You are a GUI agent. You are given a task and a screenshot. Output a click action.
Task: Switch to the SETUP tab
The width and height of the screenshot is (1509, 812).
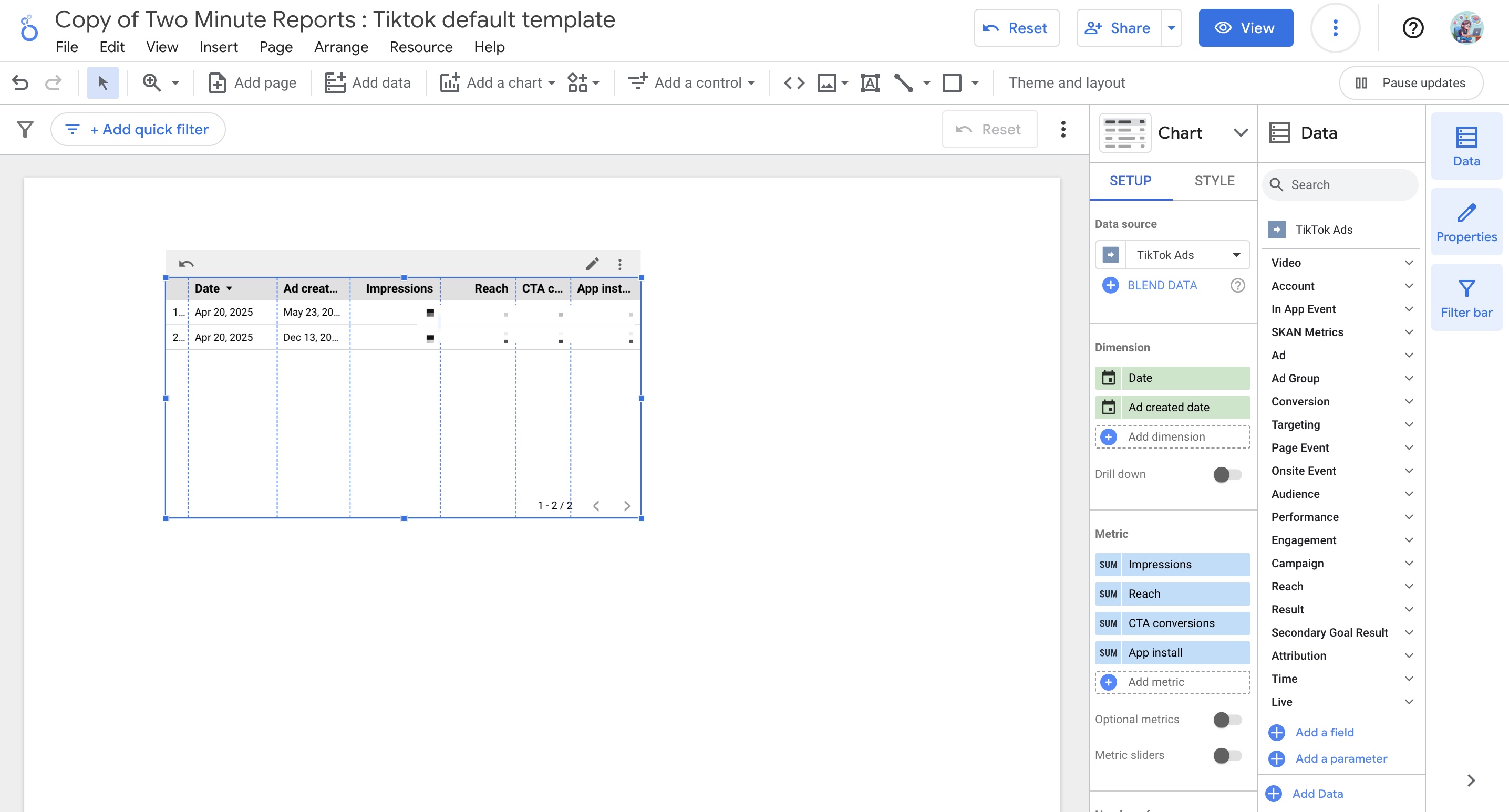(x=1131, y=181)
